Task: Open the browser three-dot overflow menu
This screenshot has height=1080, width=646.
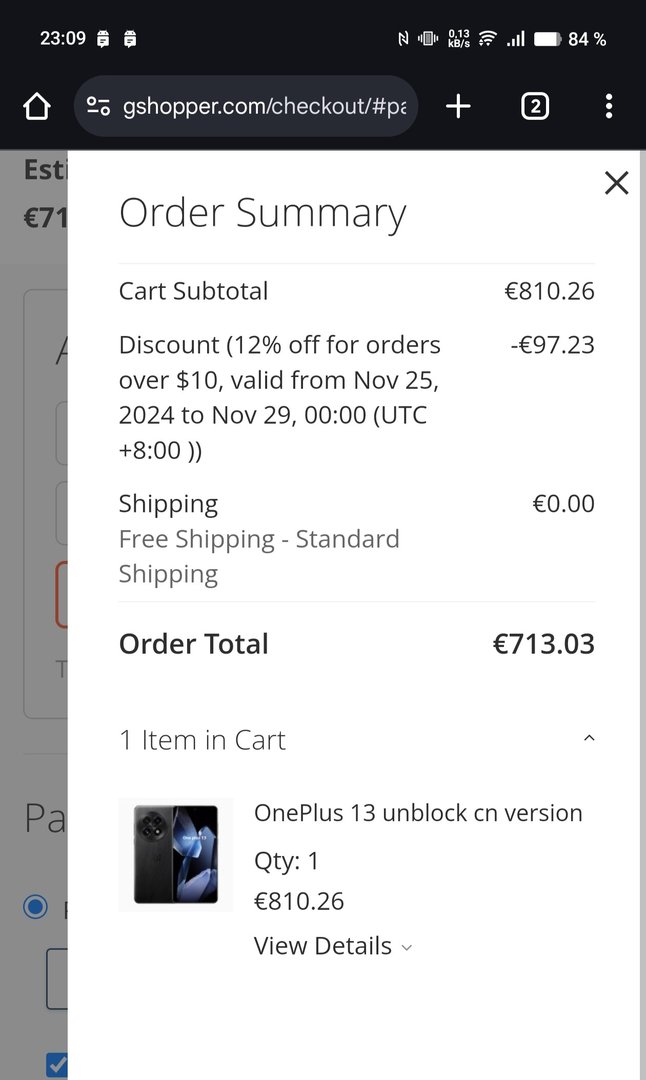Action: 609,106
